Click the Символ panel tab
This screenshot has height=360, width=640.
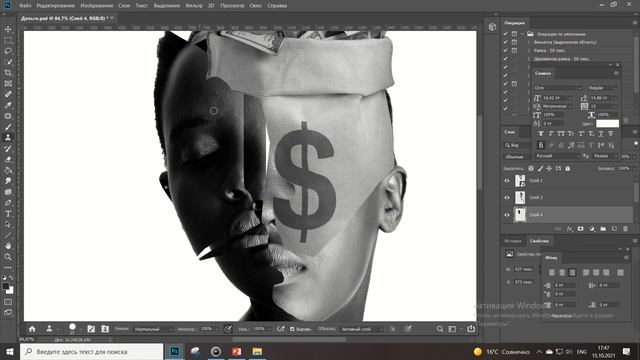(x=543, y=73)
